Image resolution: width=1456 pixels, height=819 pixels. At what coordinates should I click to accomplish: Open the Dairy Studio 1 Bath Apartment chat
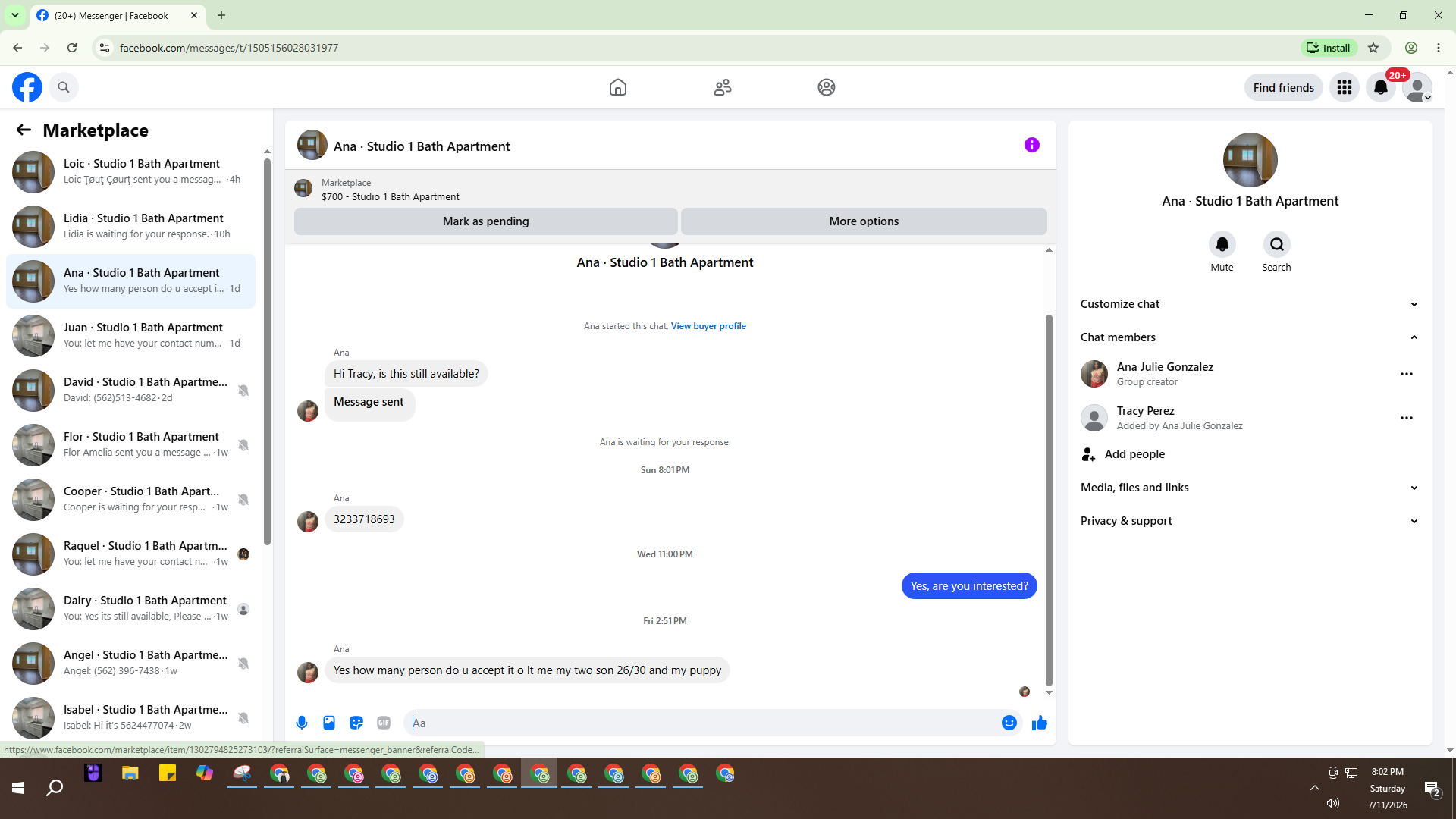pos(130,609)
